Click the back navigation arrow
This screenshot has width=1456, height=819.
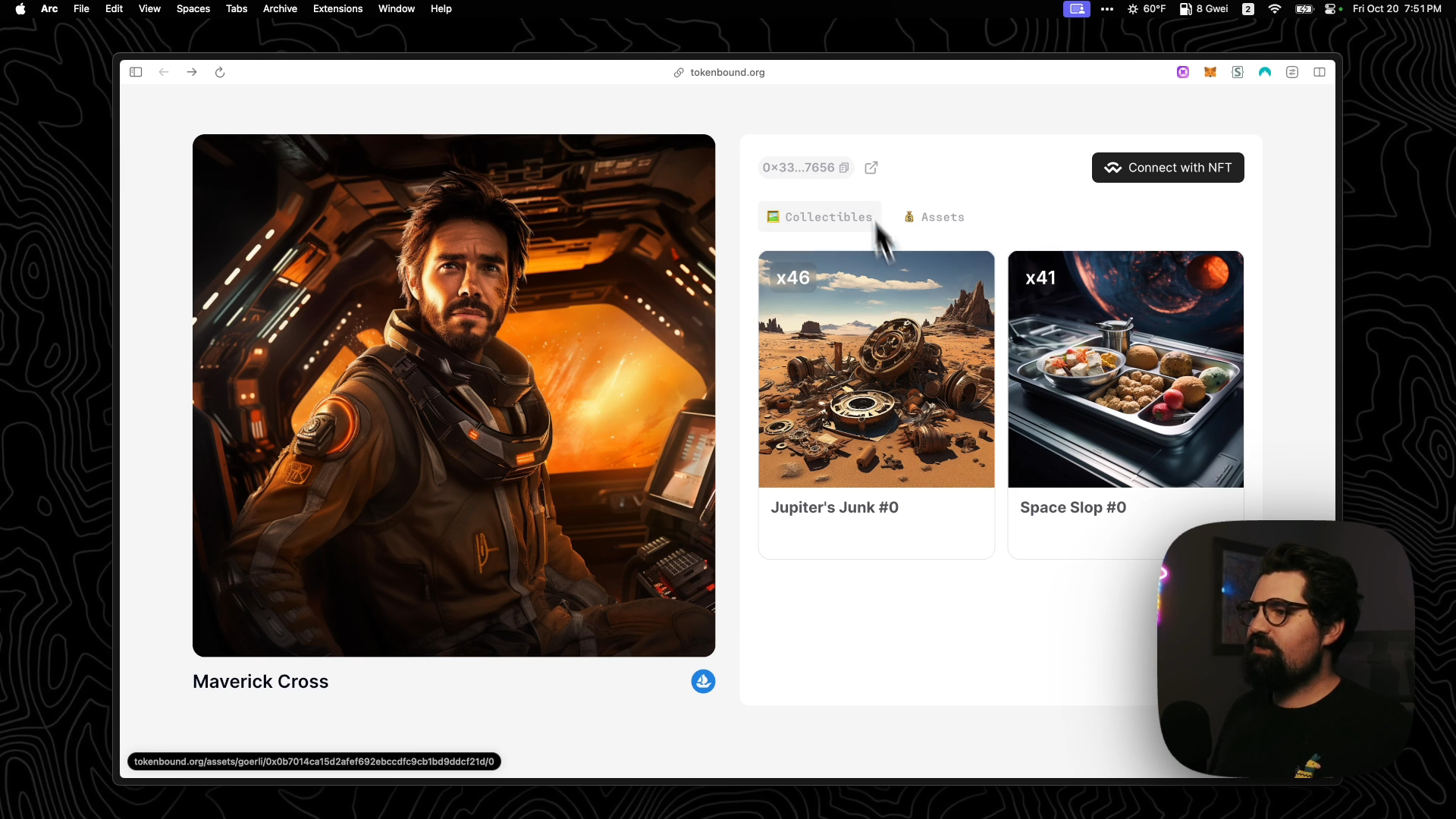coord(163,72)
